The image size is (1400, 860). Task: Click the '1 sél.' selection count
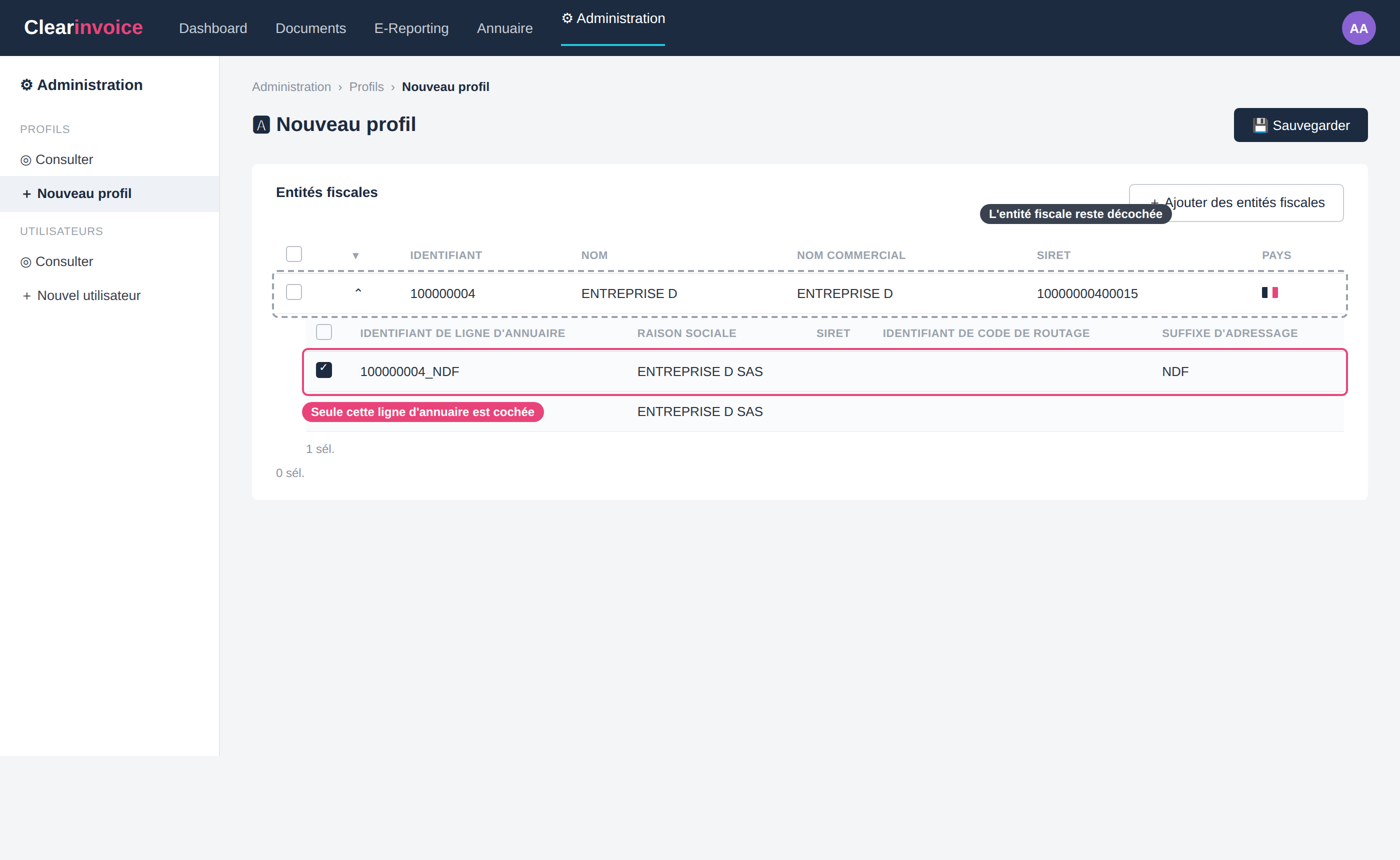[x=320, y=449]
